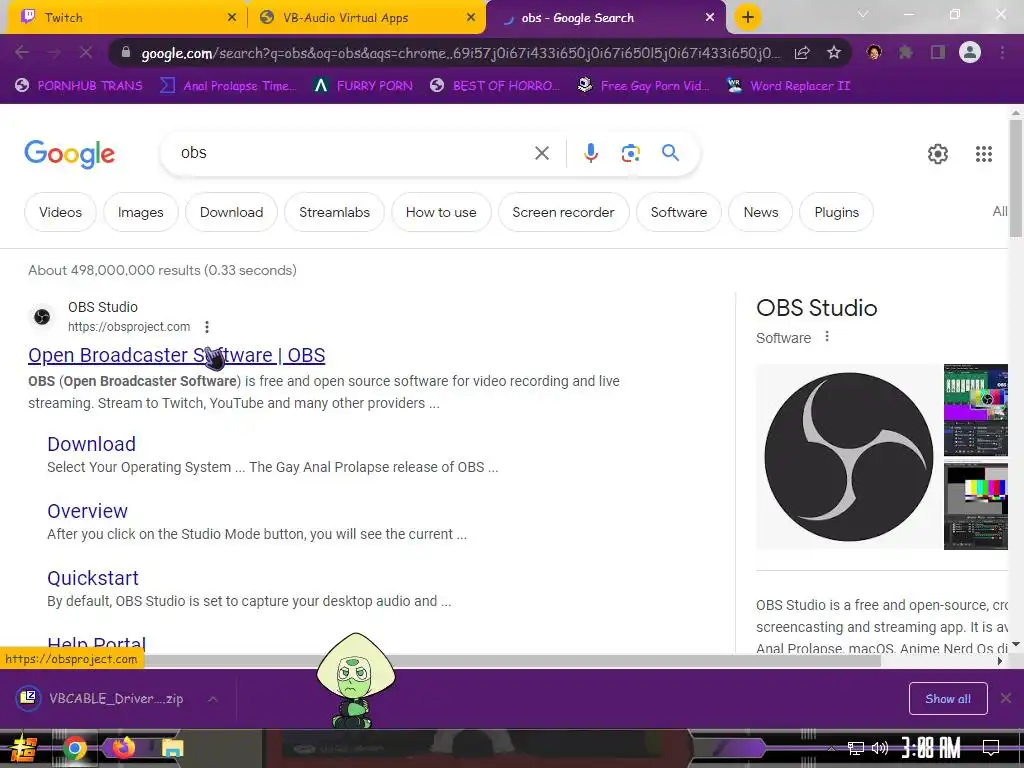The width and height of the screenshot is (1024, 768).
Task: View site information padlock icon
Action: [126, 53]
